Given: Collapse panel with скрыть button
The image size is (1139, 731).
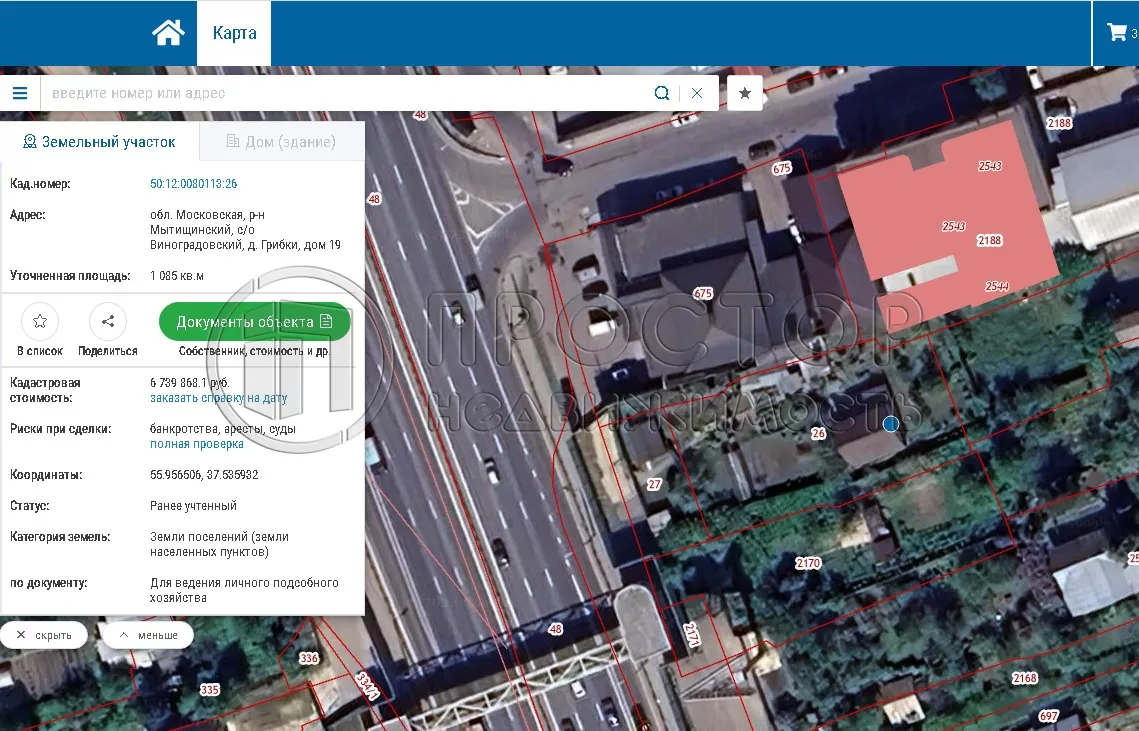Looking at the screenshot, I should pos(44,635).
